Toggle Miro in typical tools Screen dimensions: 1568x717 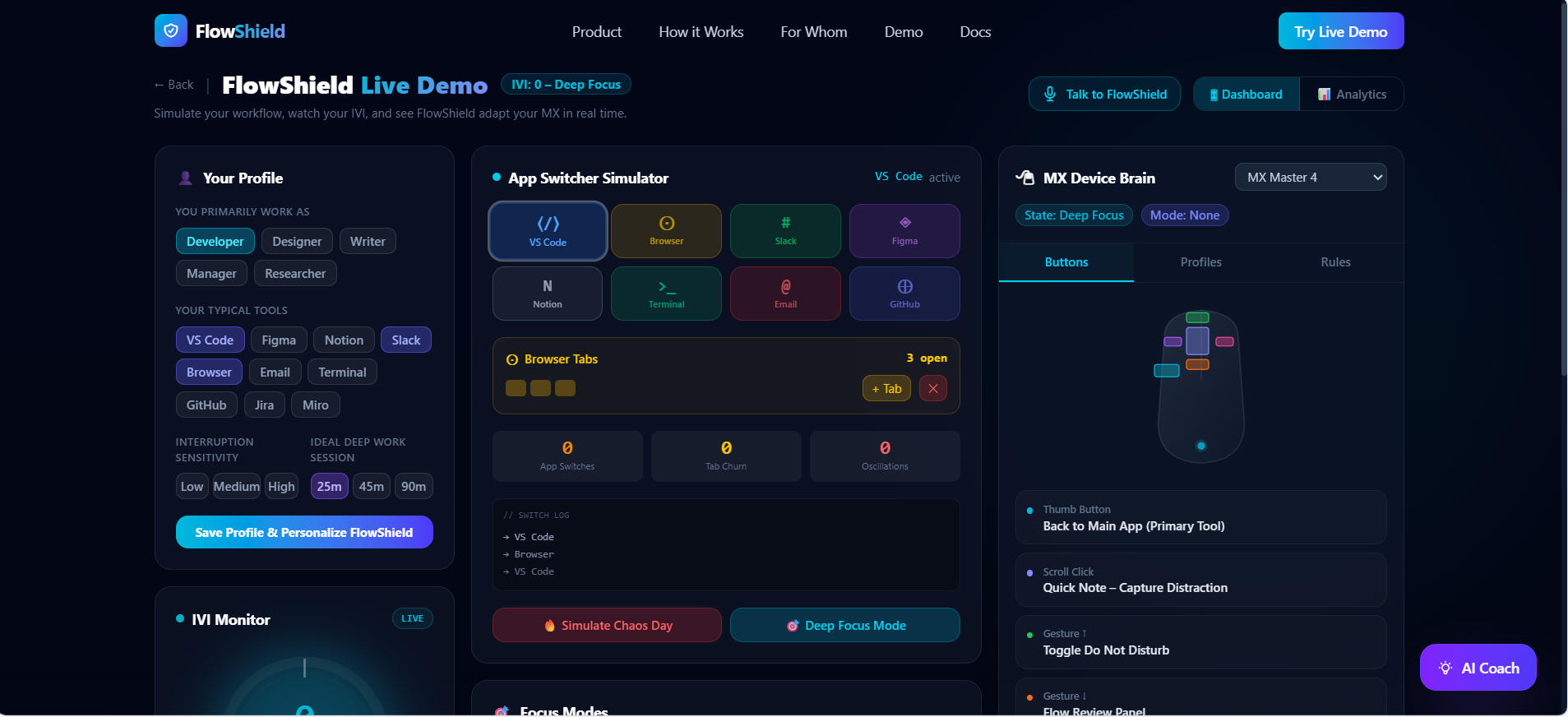[x=316, y=405]
